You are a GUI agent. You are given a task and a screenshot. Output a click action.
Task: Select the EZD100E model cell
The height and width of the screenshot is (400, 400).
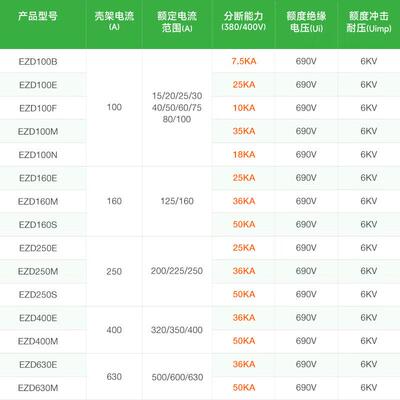click(x=38, y=85)
